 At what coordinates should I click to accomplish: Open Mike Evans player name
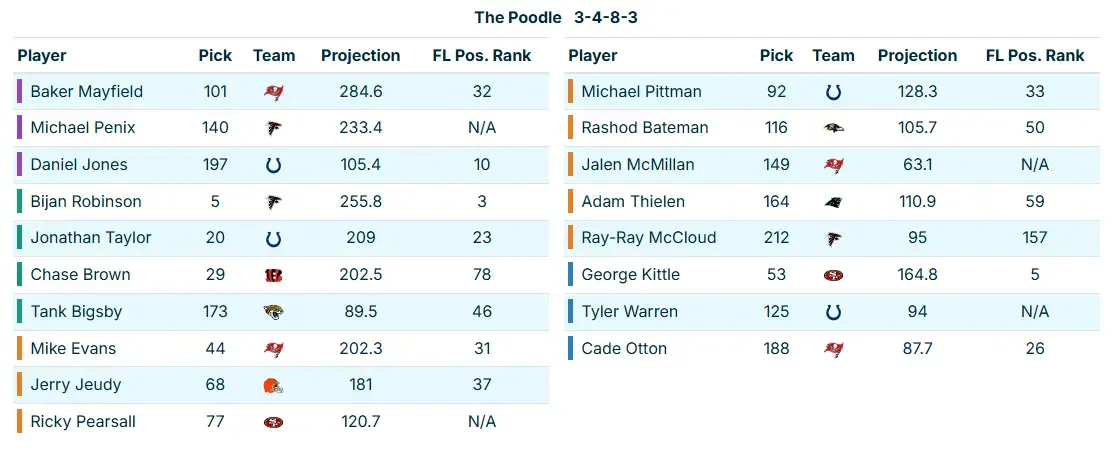[73, 349]
